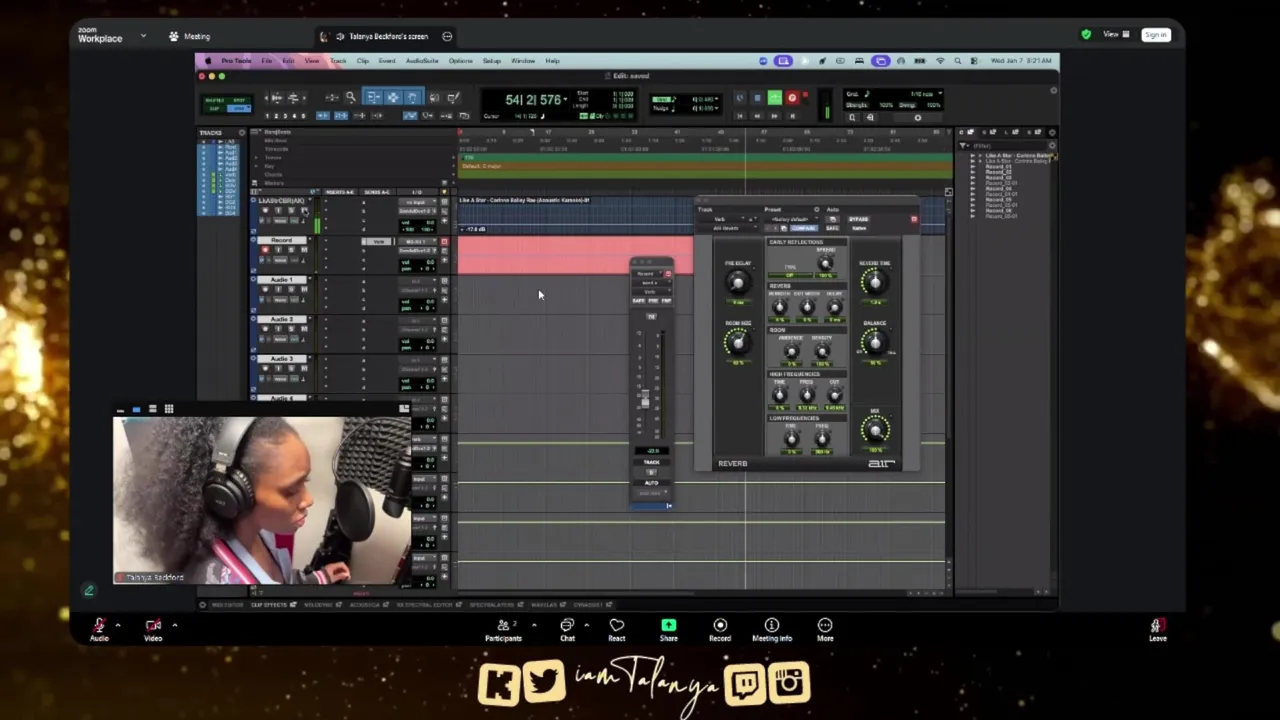1280x720 pixels.
Task: Adjust the BALANCE knob in Reverb
Action: point(875,342)
